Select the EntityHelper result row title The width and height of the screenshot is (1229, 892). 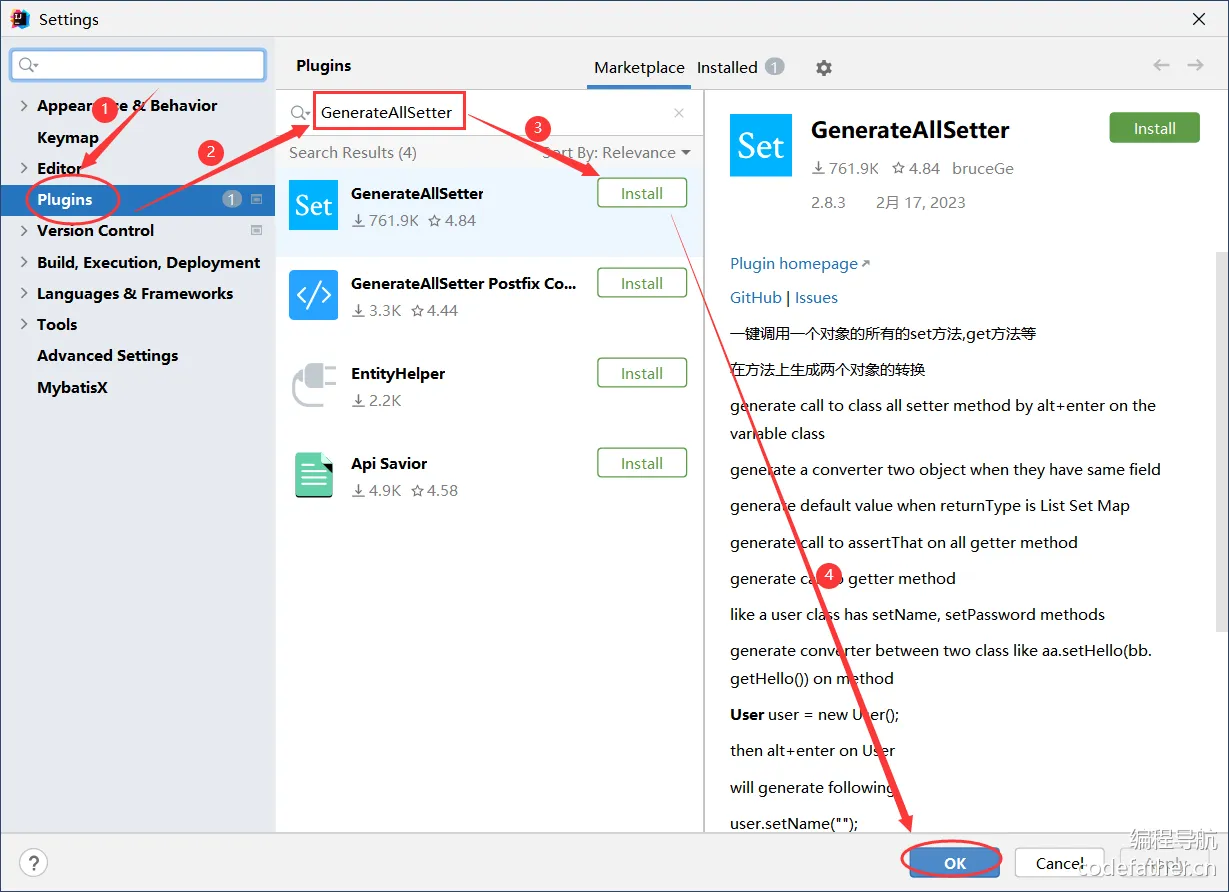click(x=398, y=373)
